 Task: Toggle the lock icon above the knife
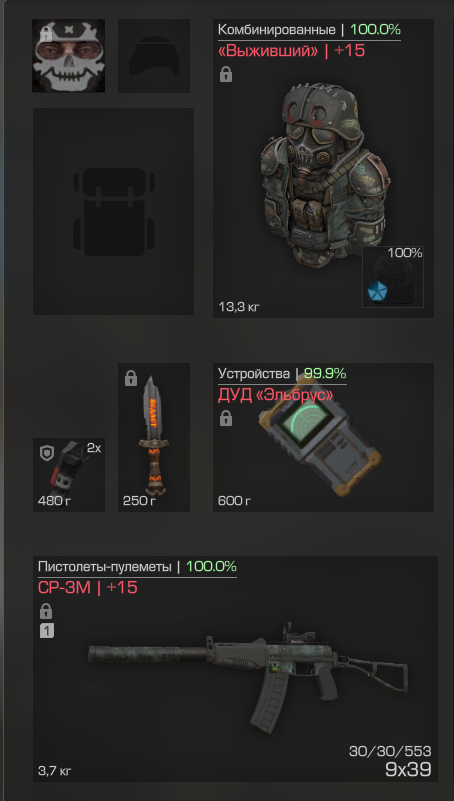pyautogui.click(x=131, y=378)
